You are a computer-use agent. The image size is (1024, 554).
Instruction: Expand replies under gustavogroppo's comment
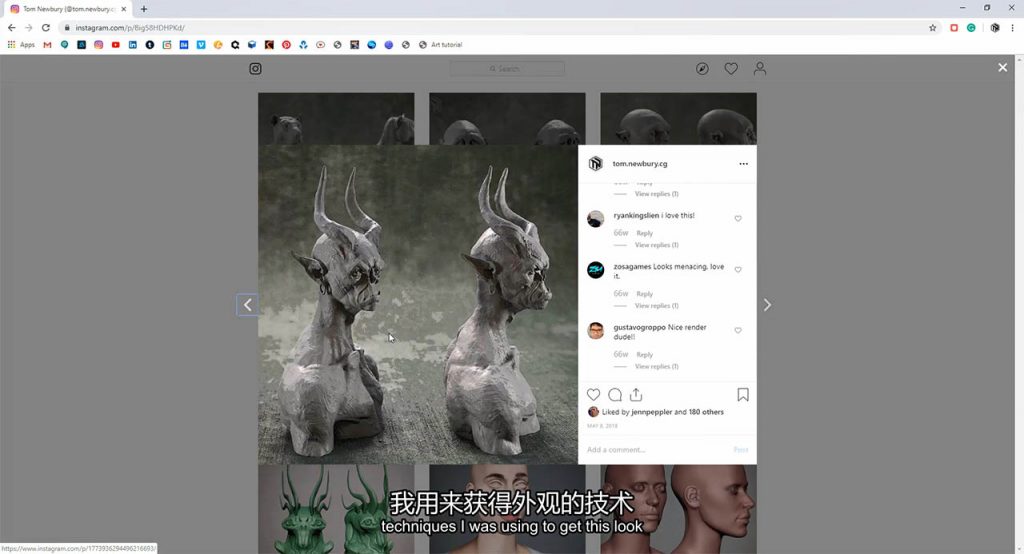(656, 367)
